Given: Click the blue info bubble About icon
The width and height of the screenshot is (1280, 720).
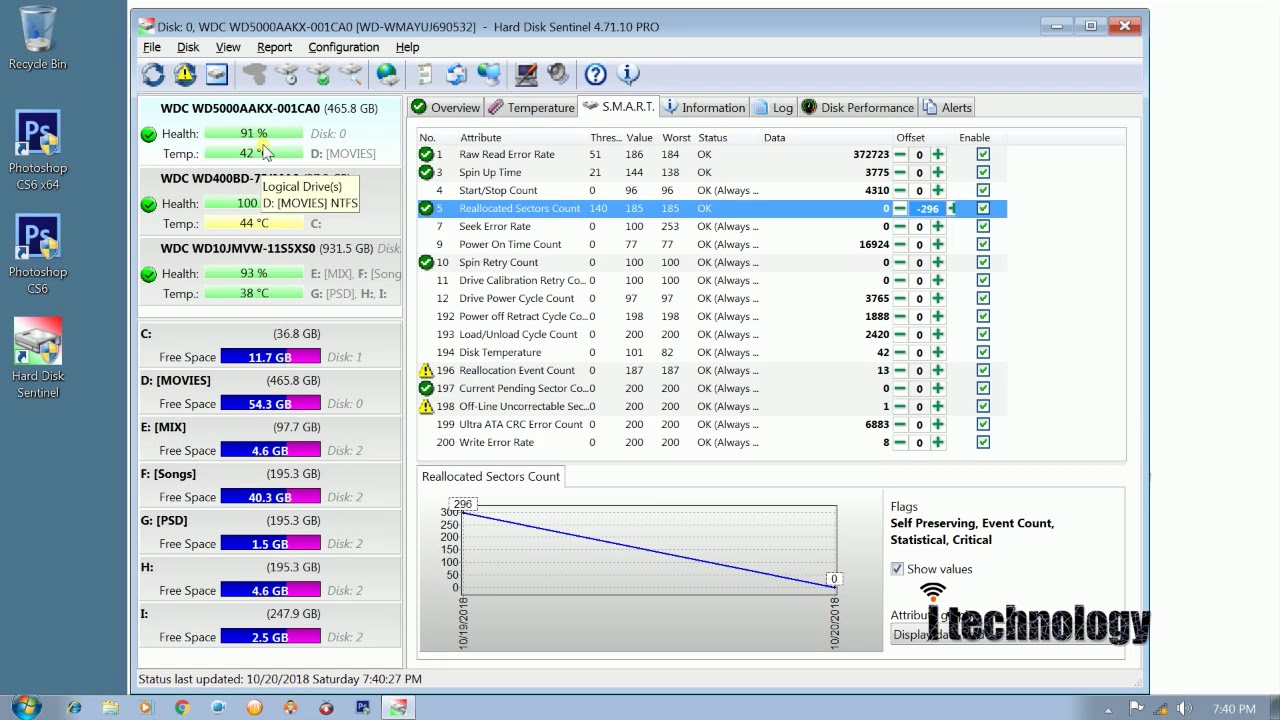Looking at the screenshot, I should tap(629, 74).
